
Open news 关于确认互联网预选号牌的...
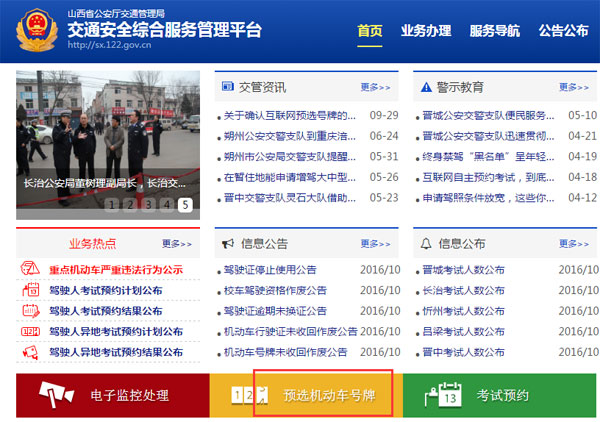point(290,115)
